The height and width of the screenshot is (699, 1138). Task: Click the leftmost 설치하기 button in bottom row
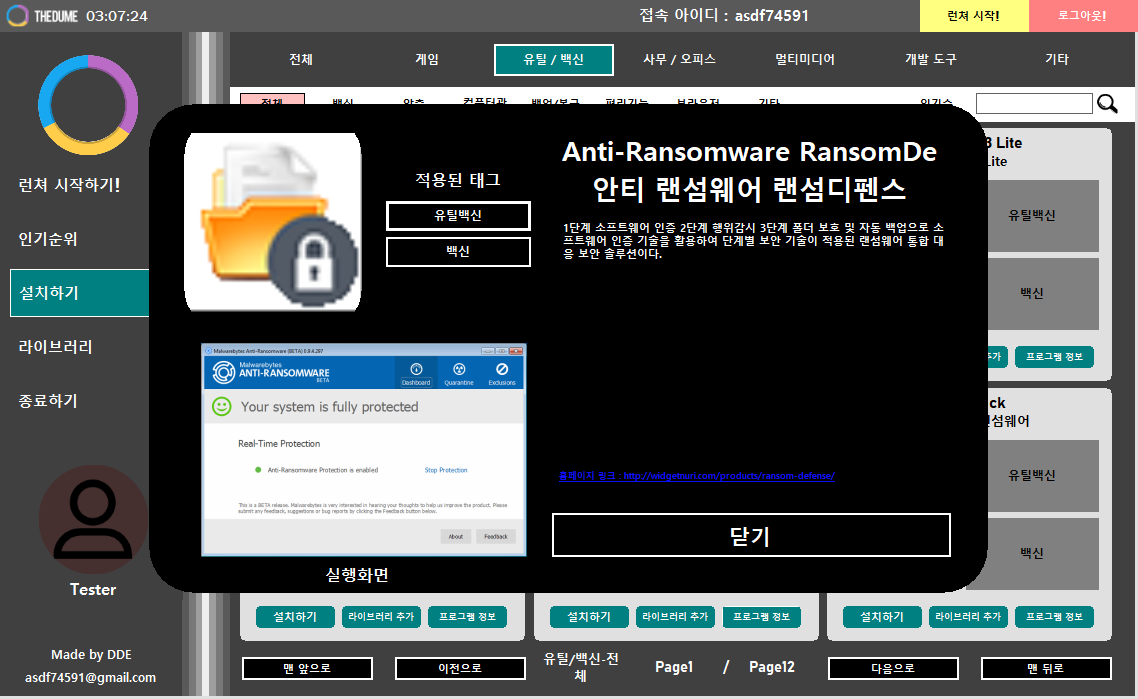point(295,617)
